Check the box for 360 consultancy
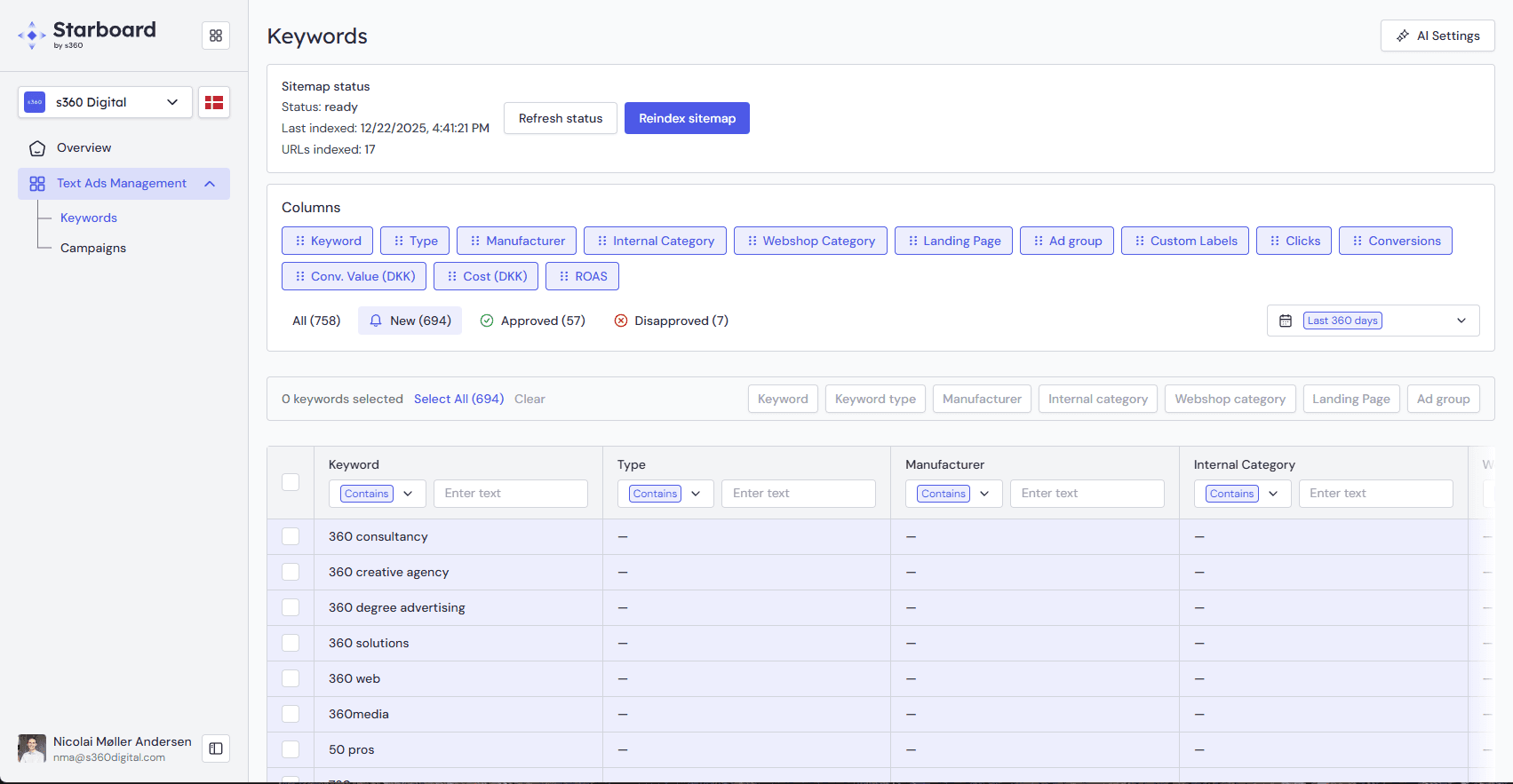1513x784 pixels. (291, 536)
